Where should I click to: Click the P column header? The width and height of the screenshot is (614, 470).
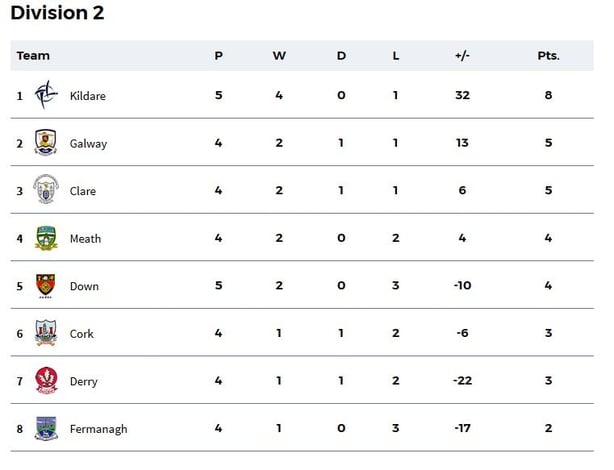[x=218, y=56]
